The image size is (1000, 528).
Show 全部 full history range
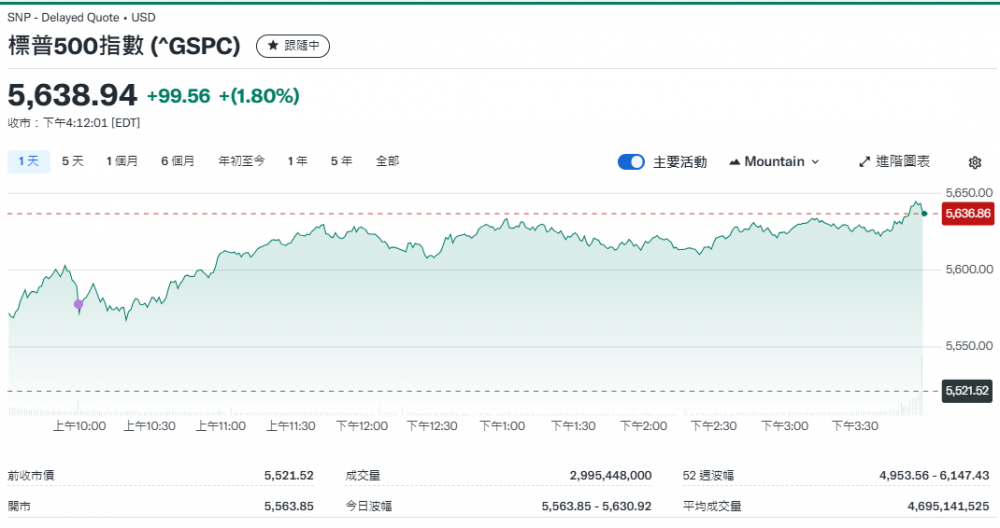387,161
